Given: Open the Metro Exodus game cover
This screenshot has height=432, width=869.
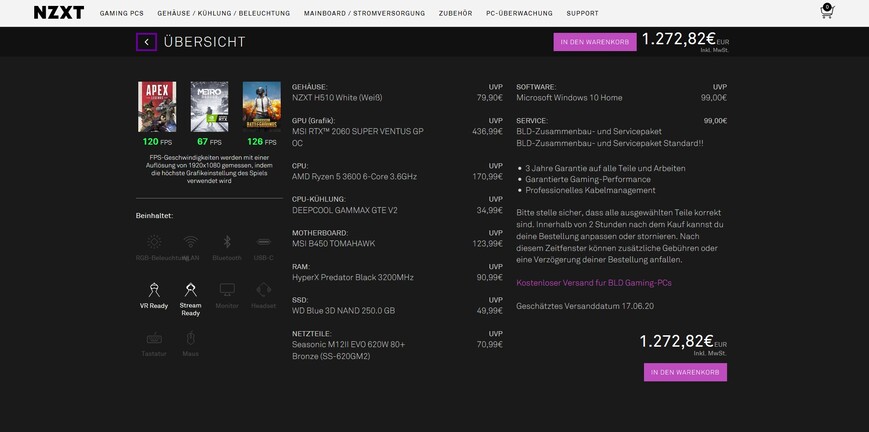Looking at the screenshot, I should (209, 106).
